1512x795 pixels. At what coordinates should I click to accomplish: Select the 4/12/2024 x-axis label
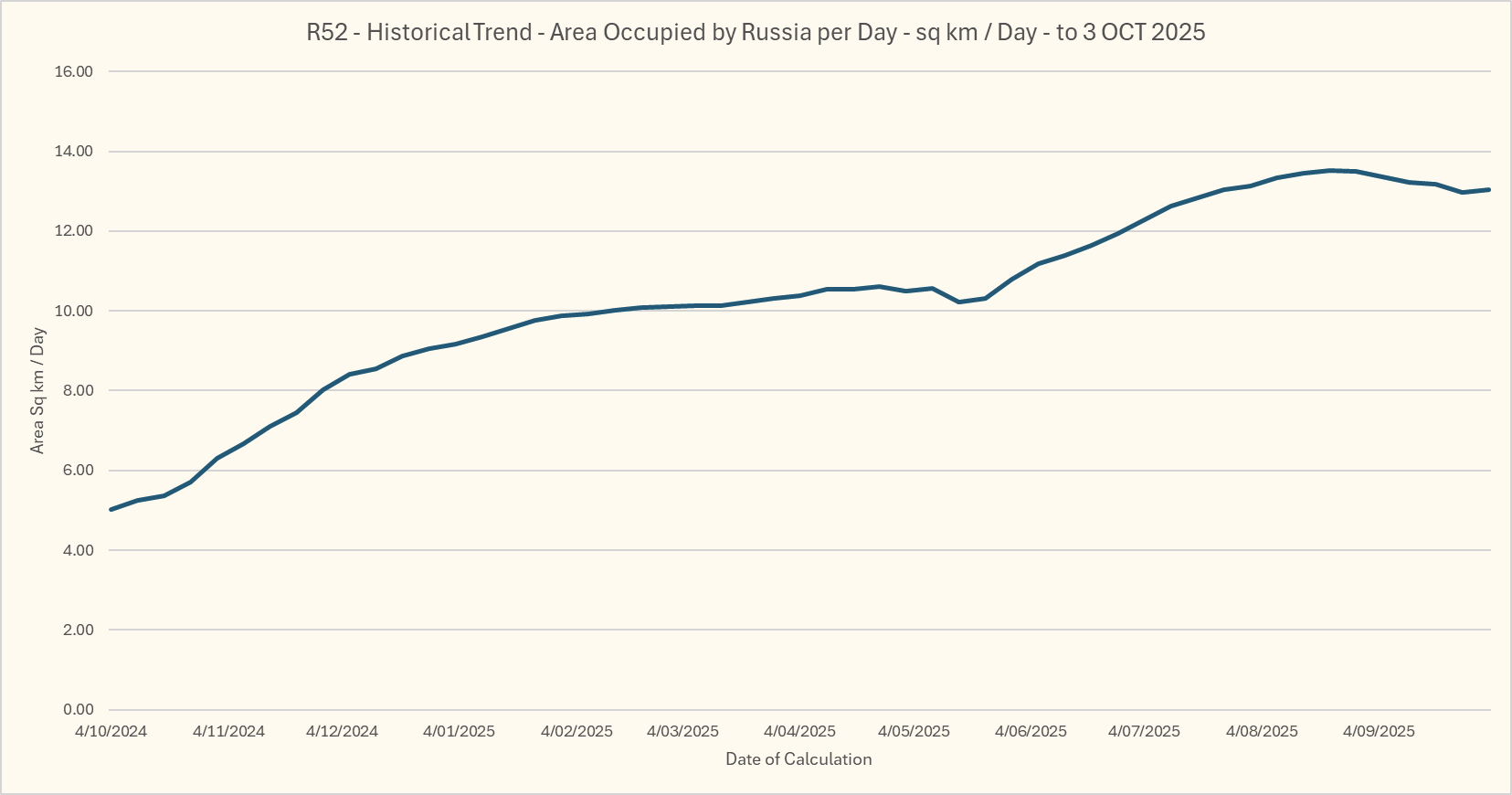342,732
